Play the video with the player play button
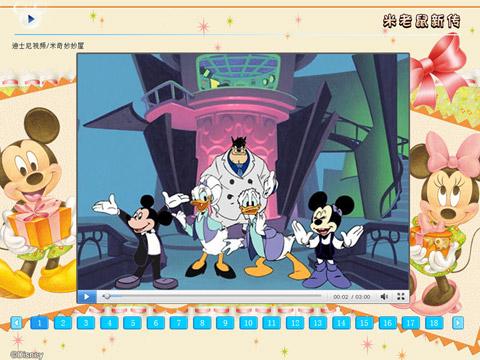 click(87, 296)
